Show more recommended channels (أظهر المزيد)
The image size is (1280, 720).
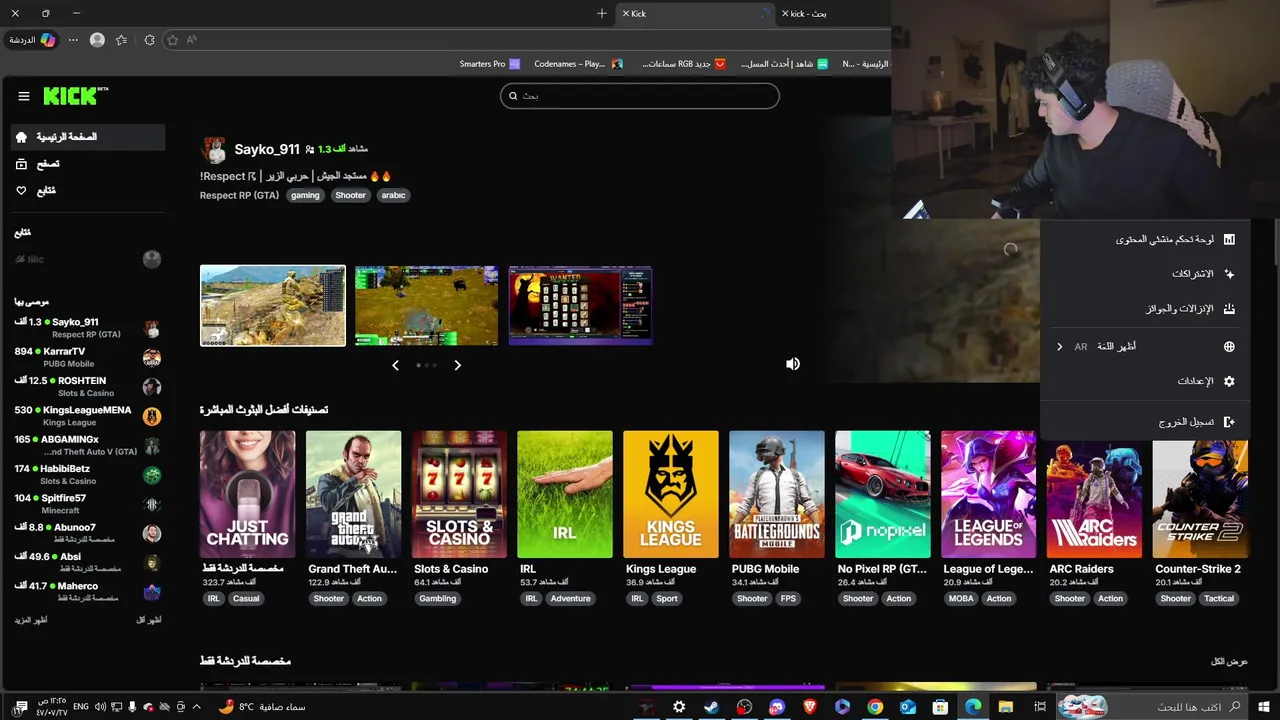(x=31, y=620)
